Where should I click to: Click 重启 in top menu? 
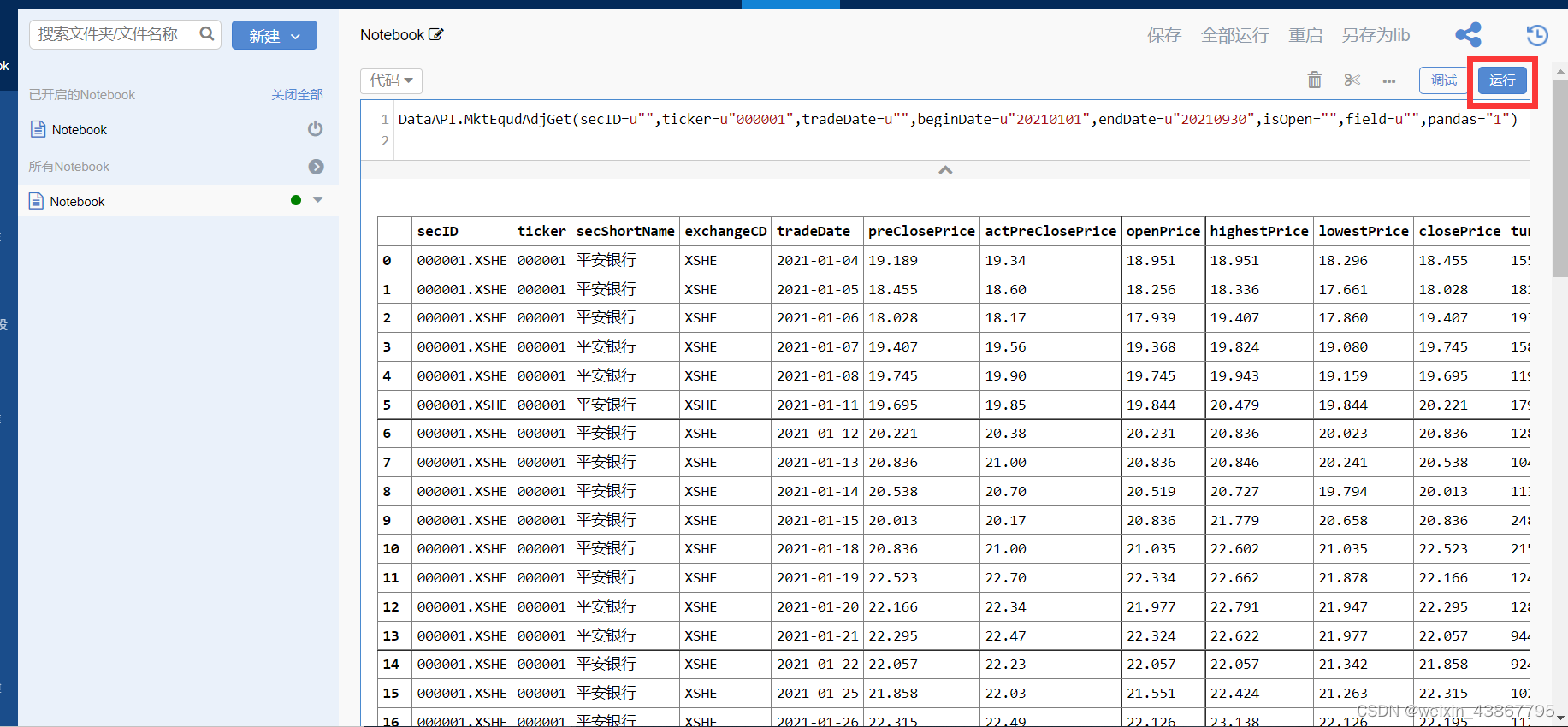point(1305,35)
